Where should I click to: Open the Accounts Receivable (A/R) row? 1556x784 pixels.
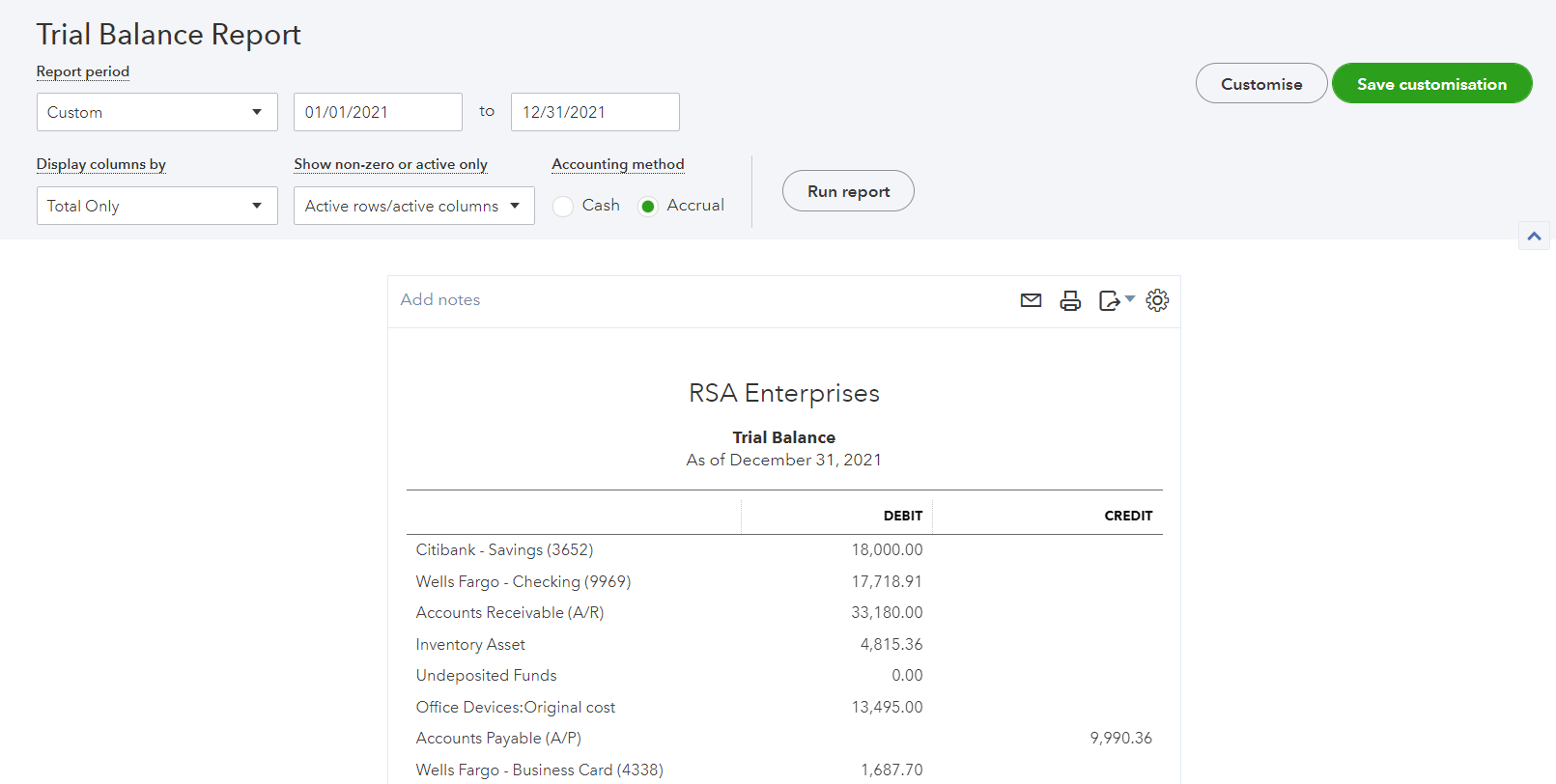[510, 613]
